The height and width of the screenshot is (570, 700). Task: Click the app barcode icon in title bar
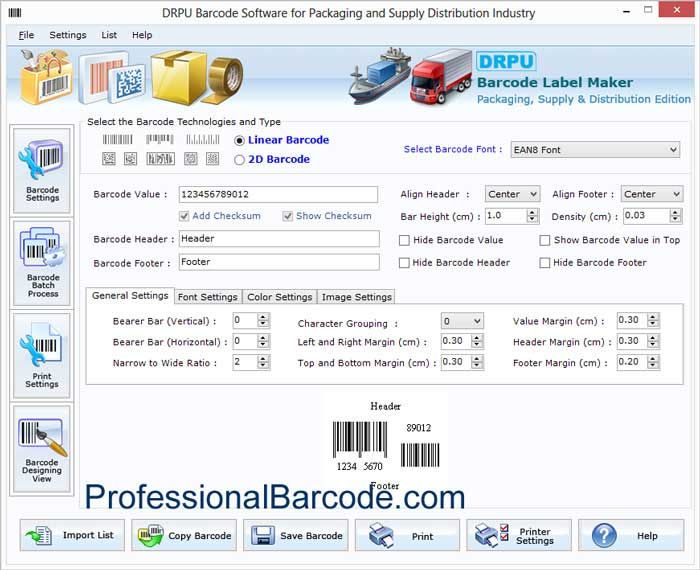pos(15,12)
